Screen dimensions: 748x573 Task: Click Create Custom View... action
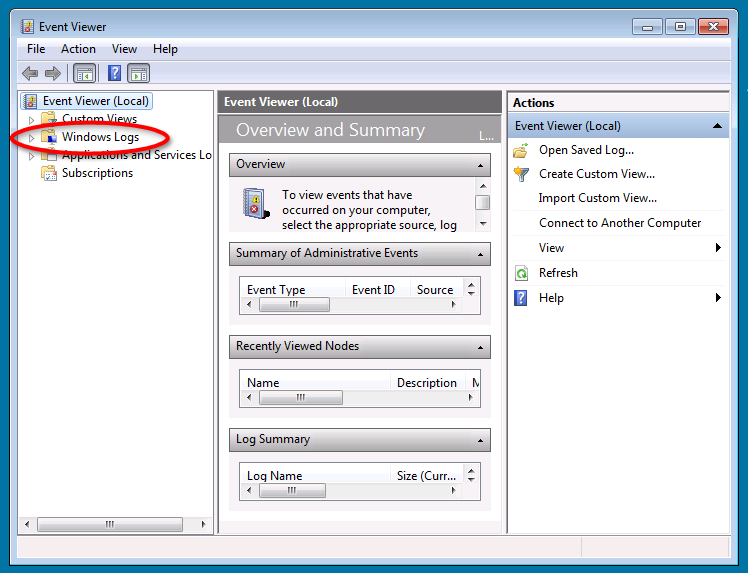[x=597, y=174]
